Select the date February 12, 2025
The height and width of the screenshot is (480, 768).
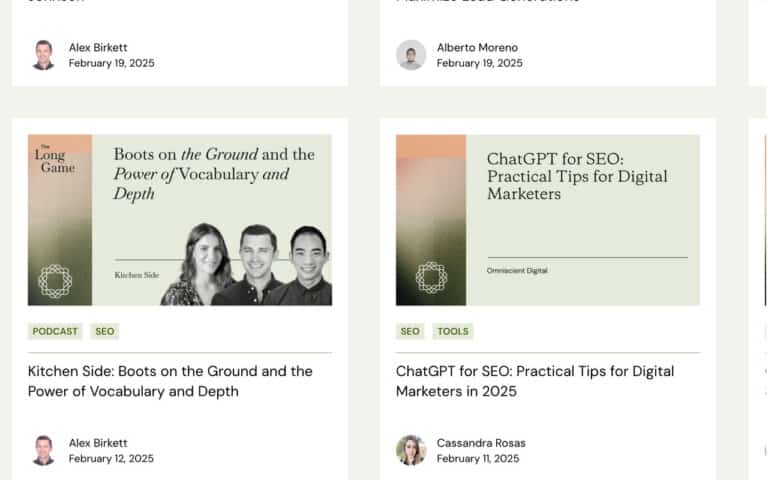click(x=111, y=458)
